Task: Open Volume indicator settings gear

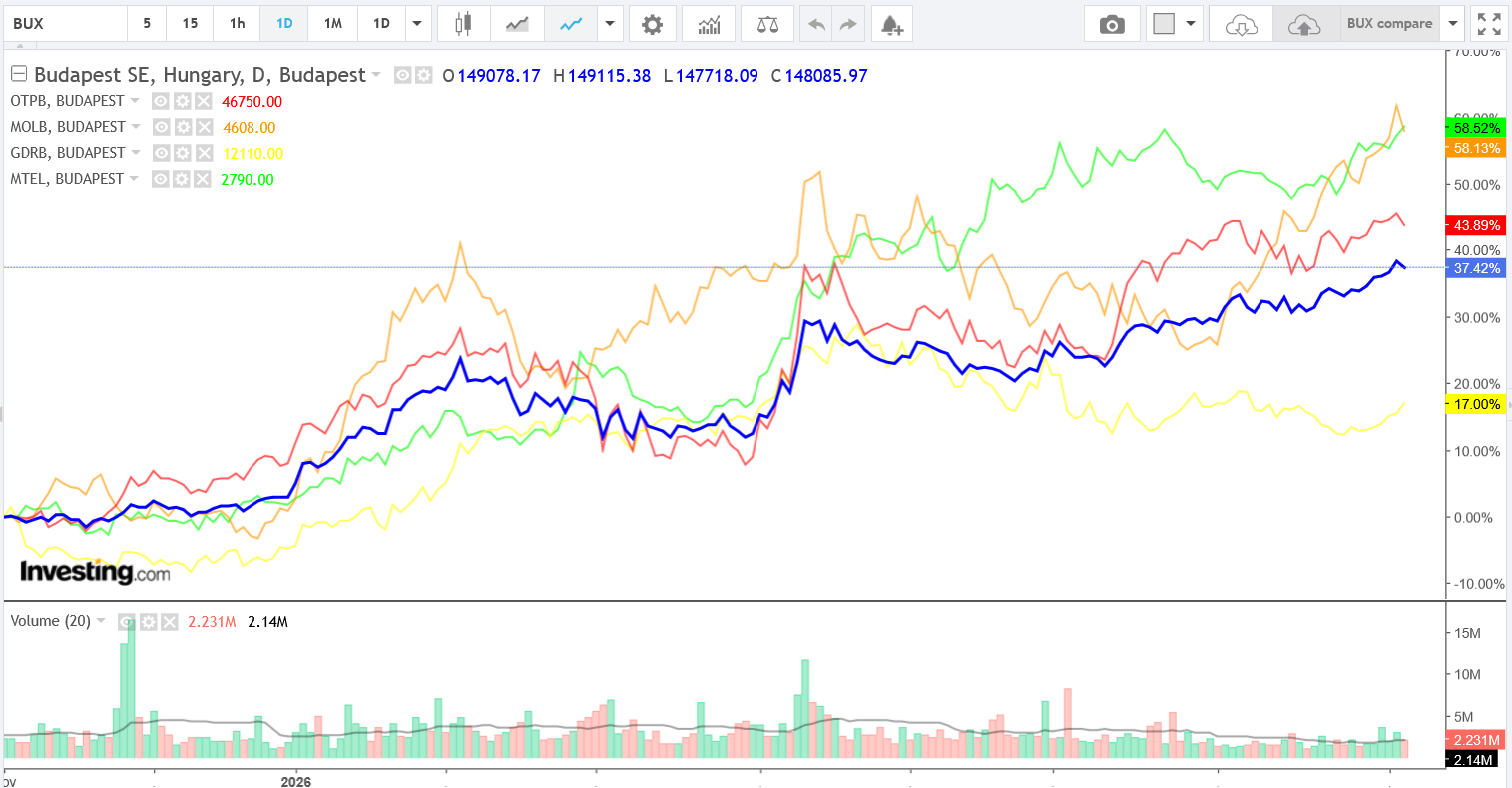Action: 148,622
